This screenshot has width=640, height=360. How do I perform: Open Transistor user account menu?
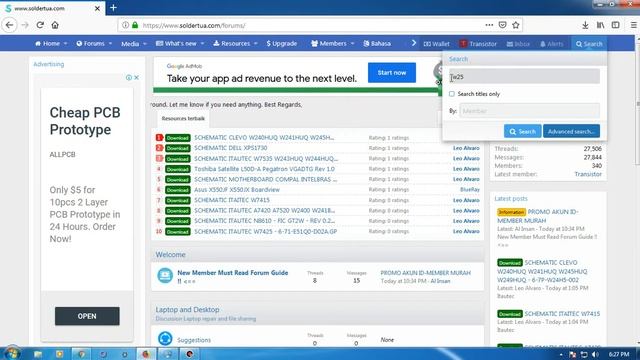click(478, 44)
